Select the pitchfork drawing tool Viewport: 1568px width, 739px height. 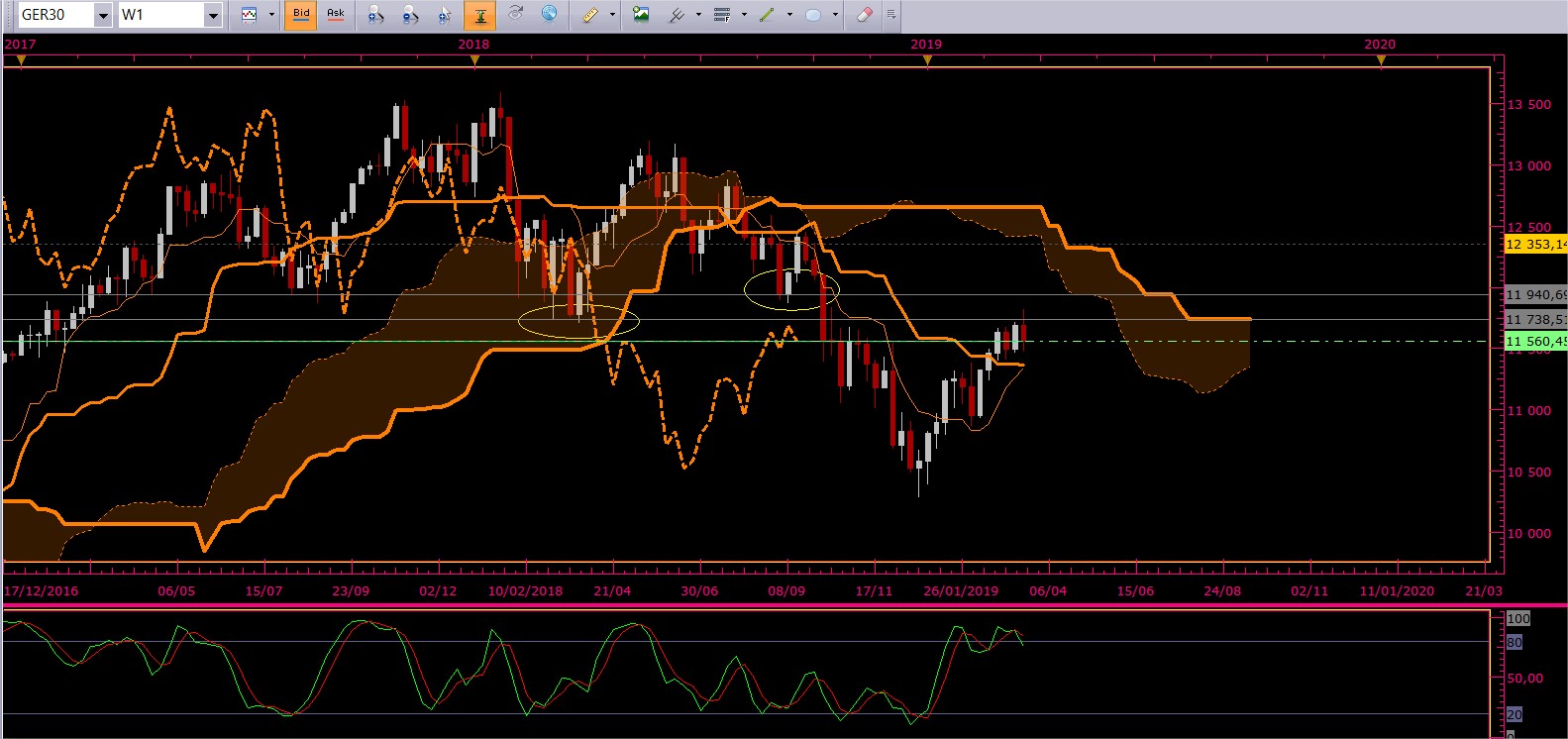coord(678,15)
